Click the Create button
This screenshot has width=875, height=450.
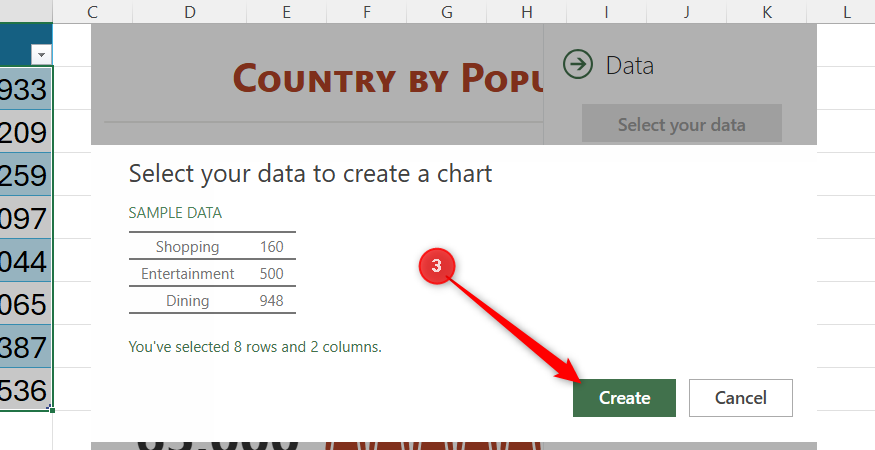tap(624, 398)
